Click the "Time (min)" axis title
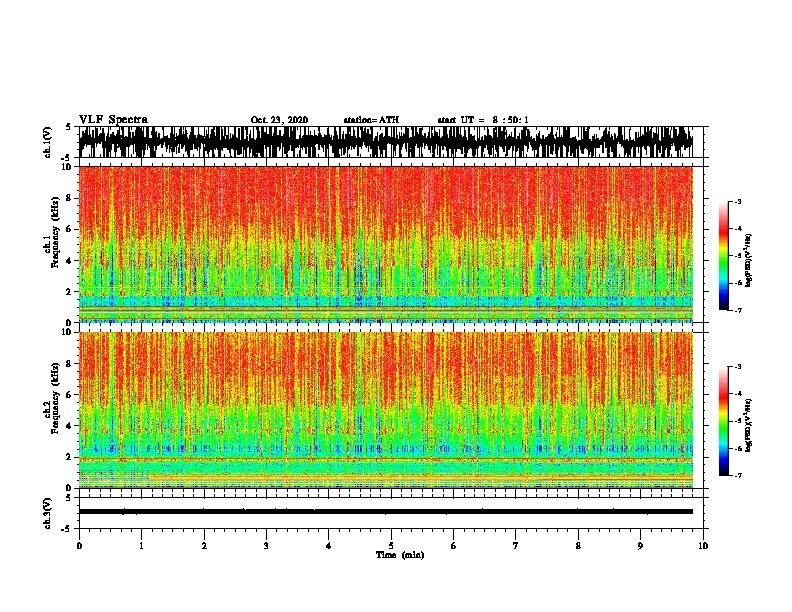Viewport: 792px width, 612px height. [x=400, y=555]
